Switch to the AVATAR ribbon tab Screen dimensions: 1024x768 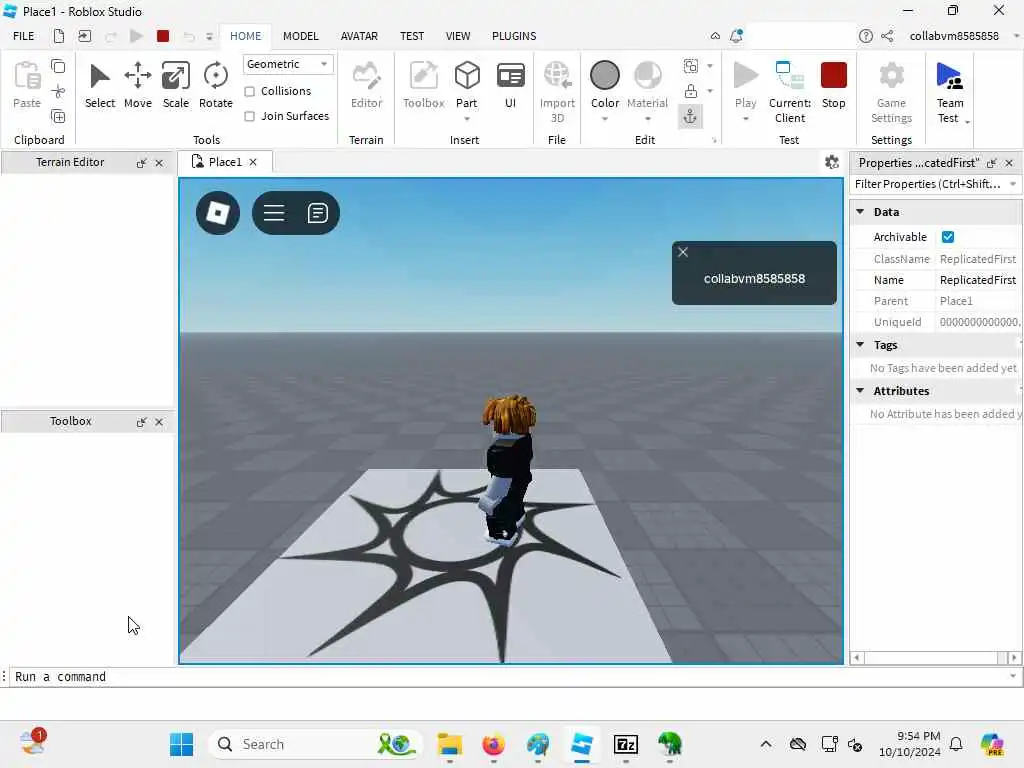[359, 36]
